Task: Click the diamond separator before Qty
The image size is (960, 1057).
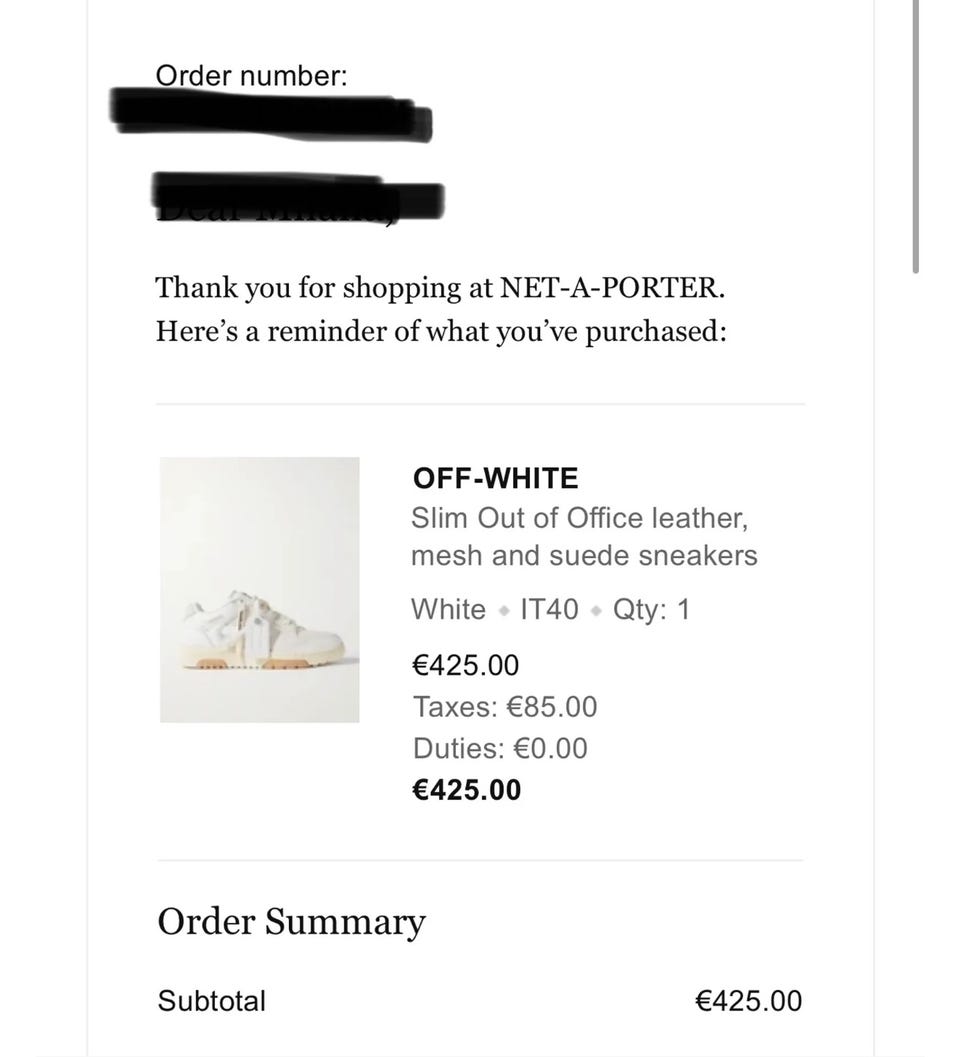Action: click(595, 611)
